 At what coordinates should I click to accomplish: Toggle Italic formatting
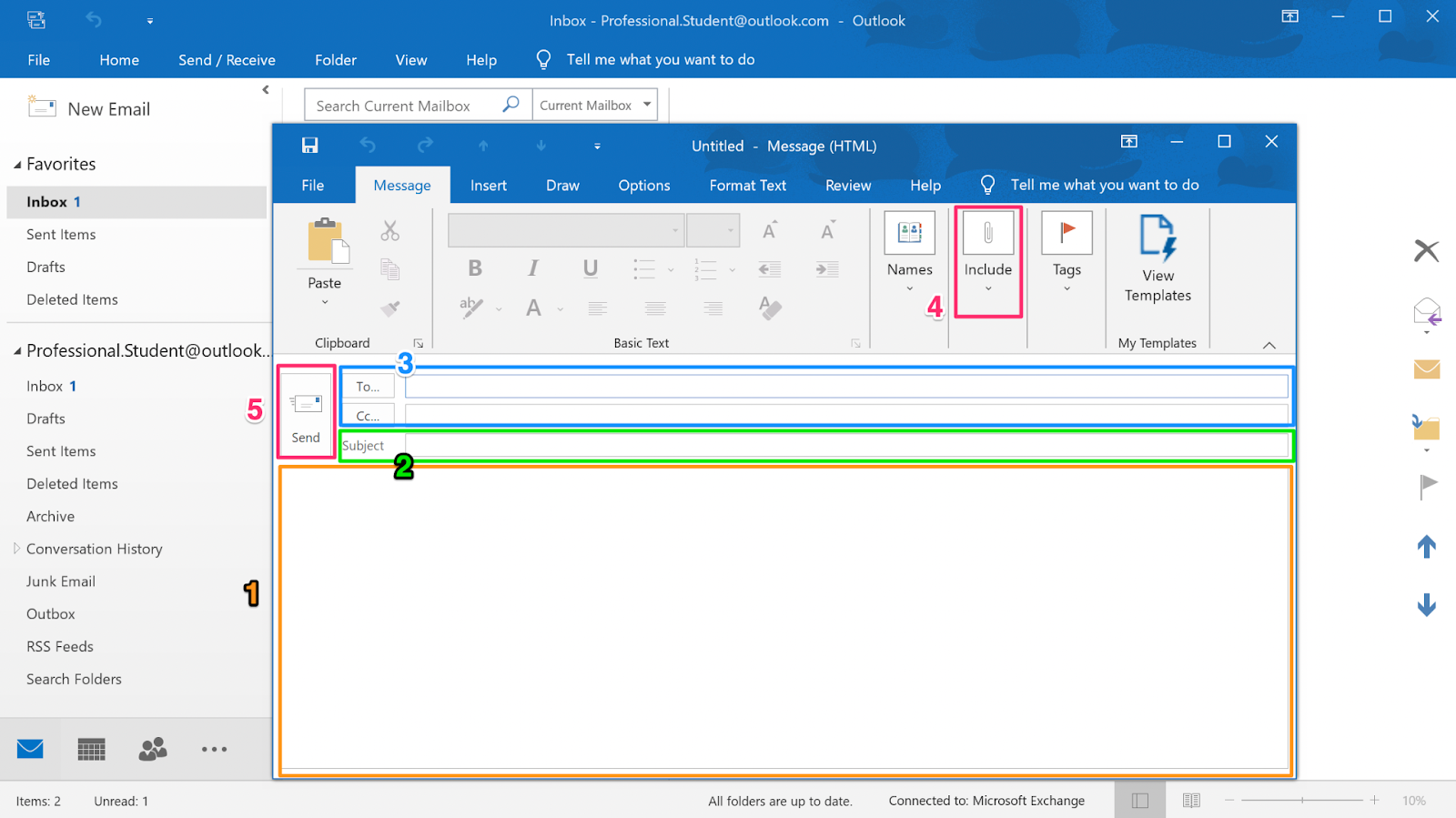533,268
